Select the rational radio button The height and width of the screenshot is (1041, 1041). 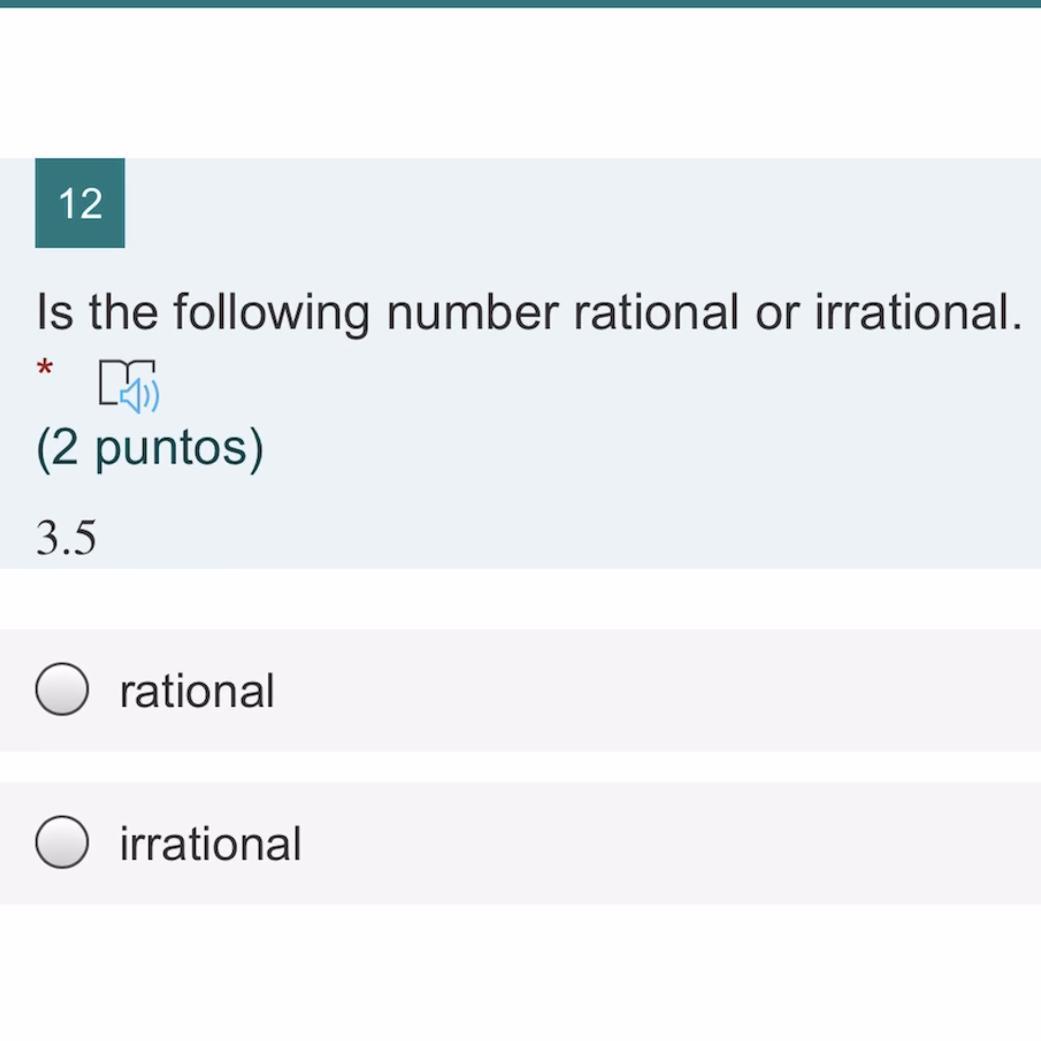pos(62,690)
